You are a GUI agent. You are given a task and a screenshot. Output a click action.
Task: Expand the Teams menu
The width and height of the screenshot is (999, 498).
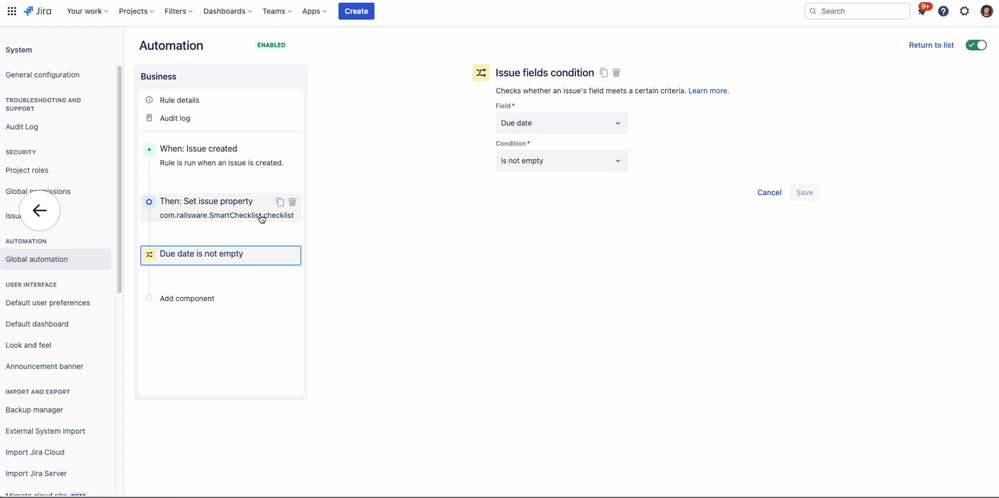[277, 11]
